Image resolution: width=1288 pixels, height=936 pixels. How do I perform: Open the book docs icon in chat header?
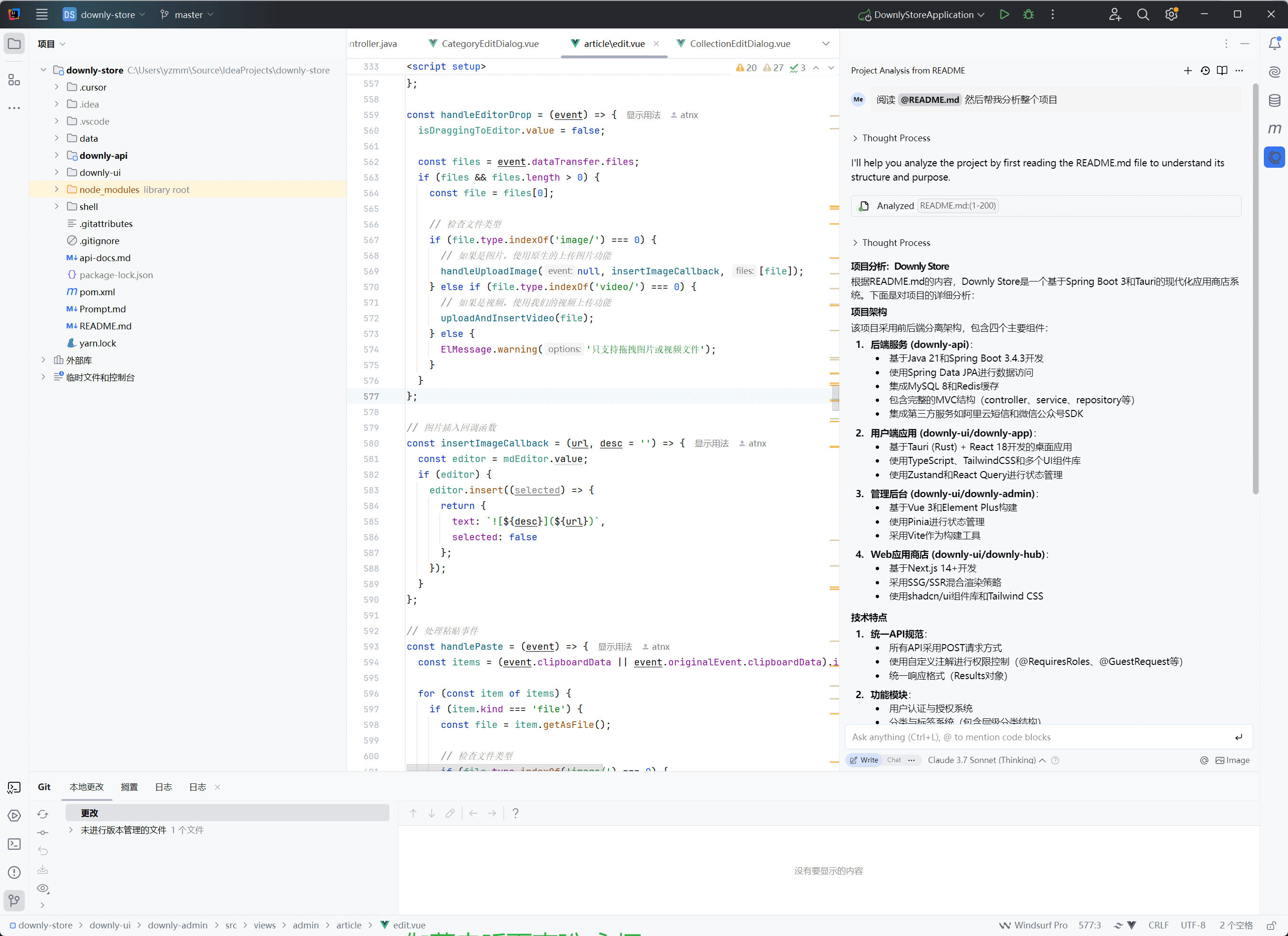(x=1222, y=71)
